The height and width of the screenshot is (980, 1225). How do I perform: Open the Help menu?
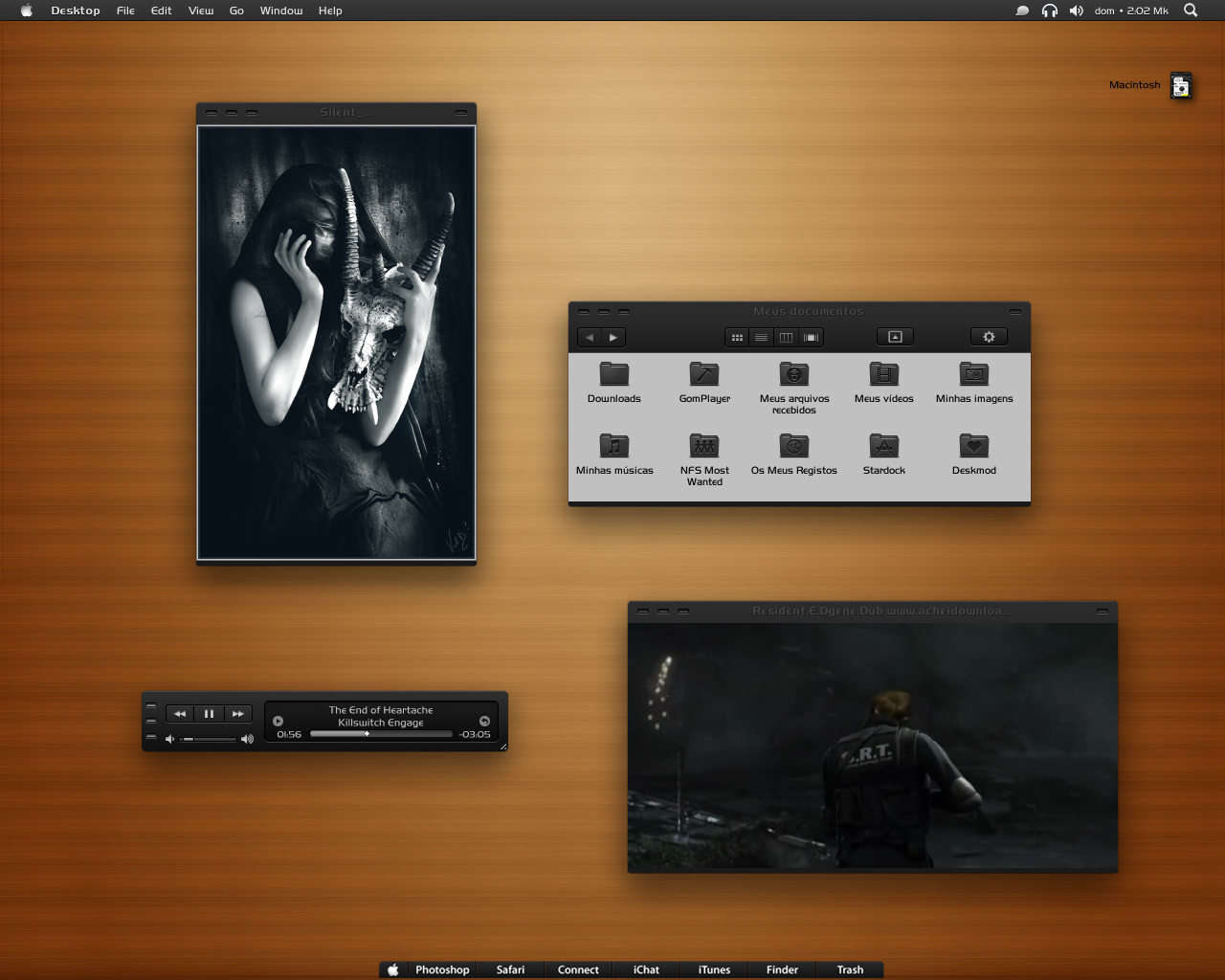click(330, 11)
